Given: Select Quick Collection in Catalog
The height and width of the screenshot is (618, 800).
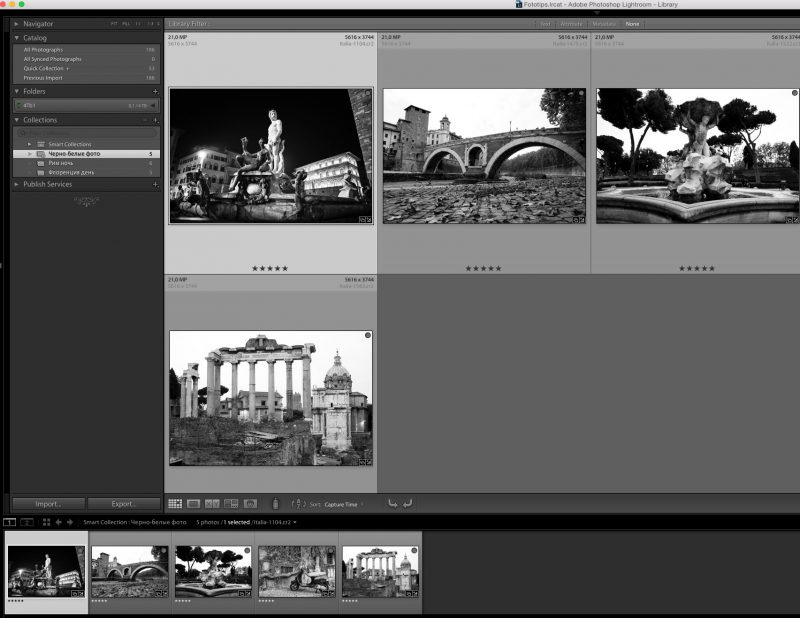Looking at the screenshot, I should [86, 68].
